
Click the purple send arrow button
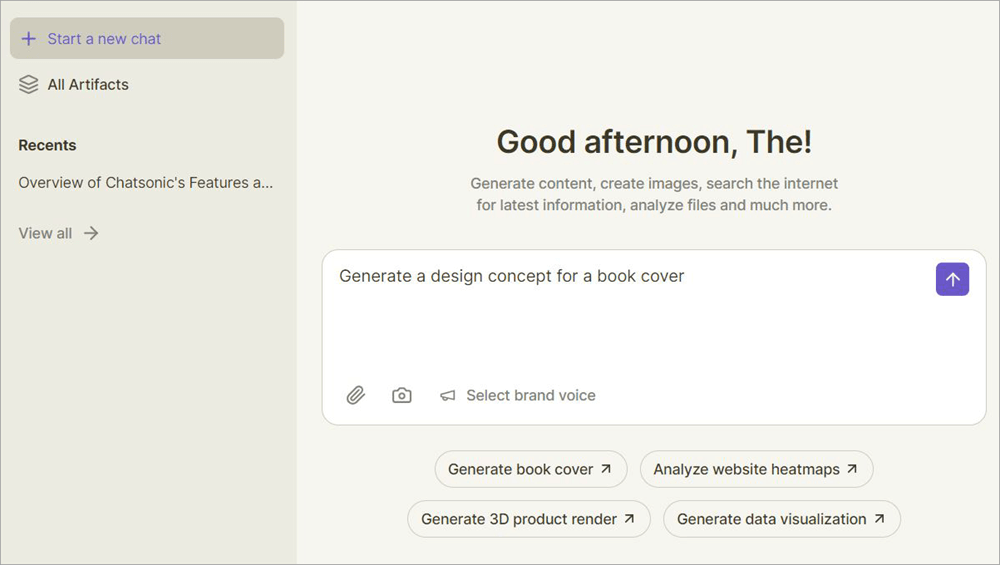coord(952,279)
